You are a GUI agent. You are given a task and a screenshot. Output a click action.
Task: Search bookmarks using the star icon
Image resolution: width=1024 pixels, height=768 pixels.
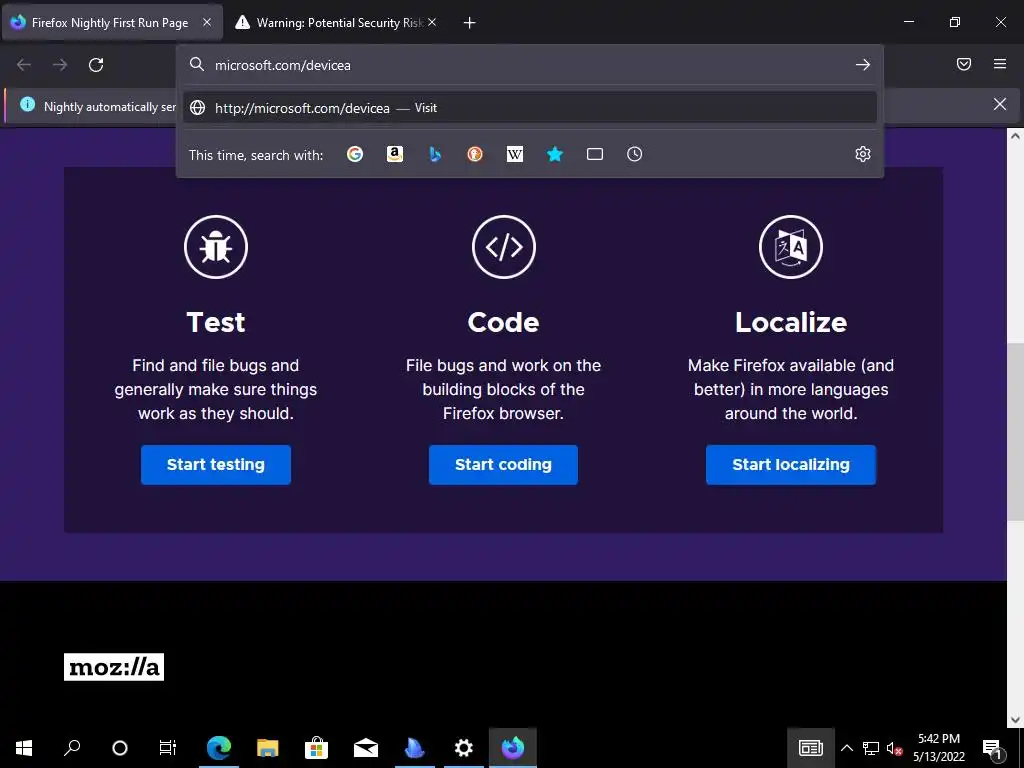coord(554,154)
